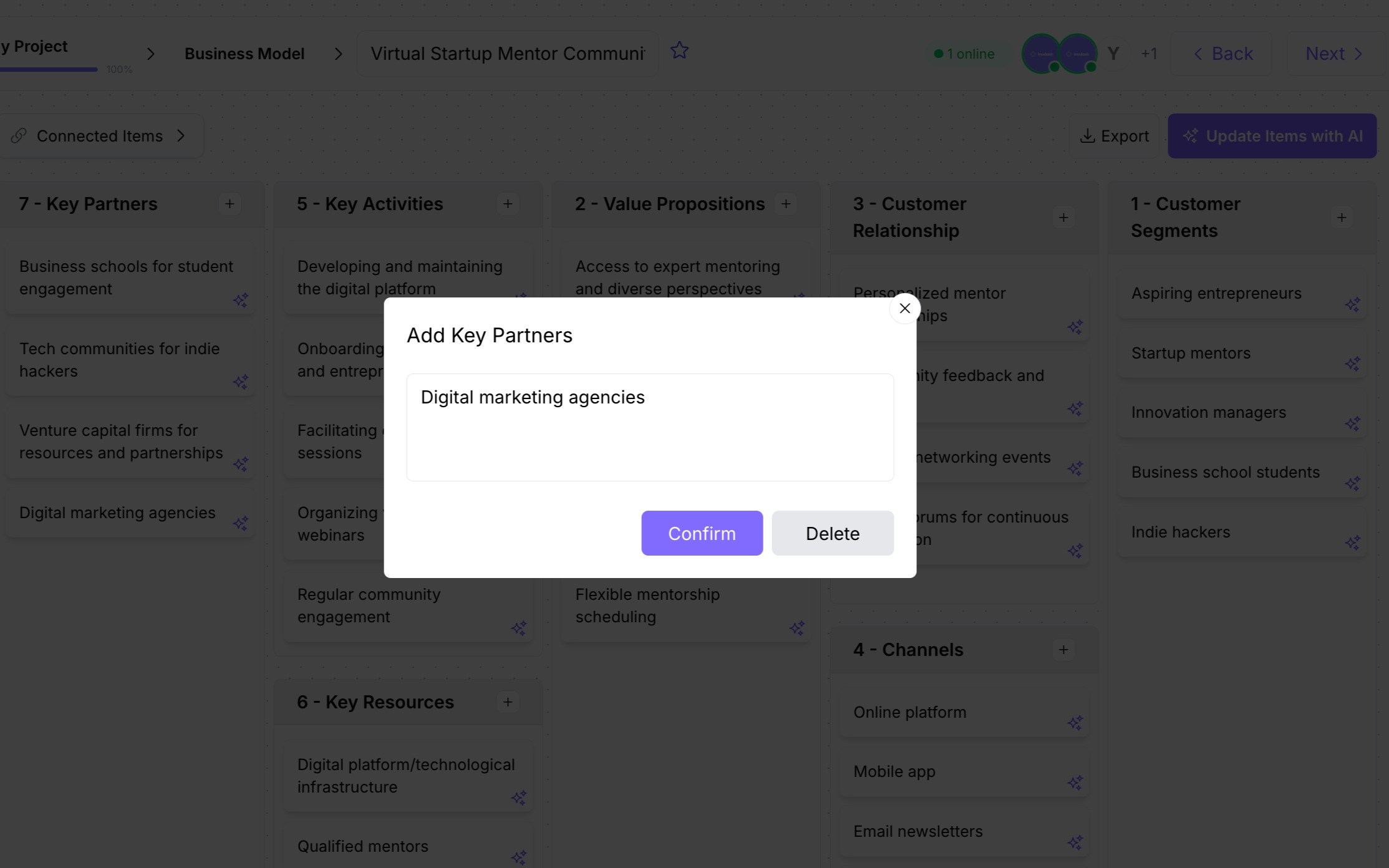Image resolution: width=1389 pixels, height=868 pixels.
Task: Click the Export button
Action: tap(1114, 136)
